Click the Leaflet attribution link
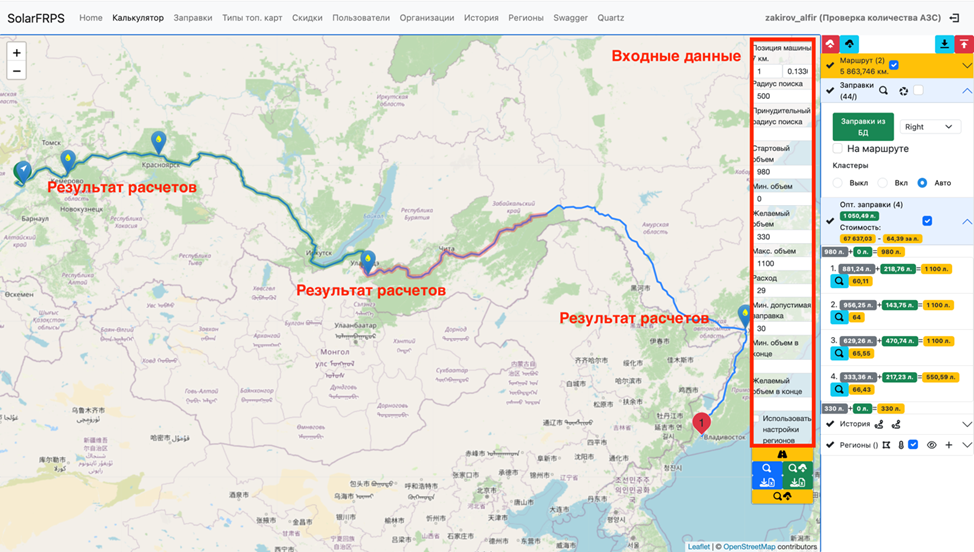Viewport: 974px width, 552px height. 698,546
